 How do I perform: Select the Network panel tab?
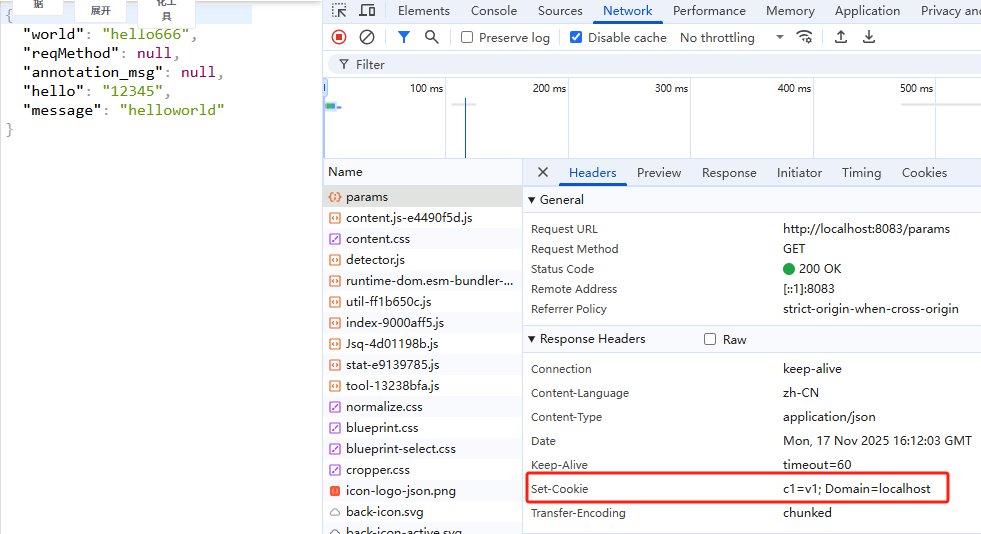(x=628, y=11)
